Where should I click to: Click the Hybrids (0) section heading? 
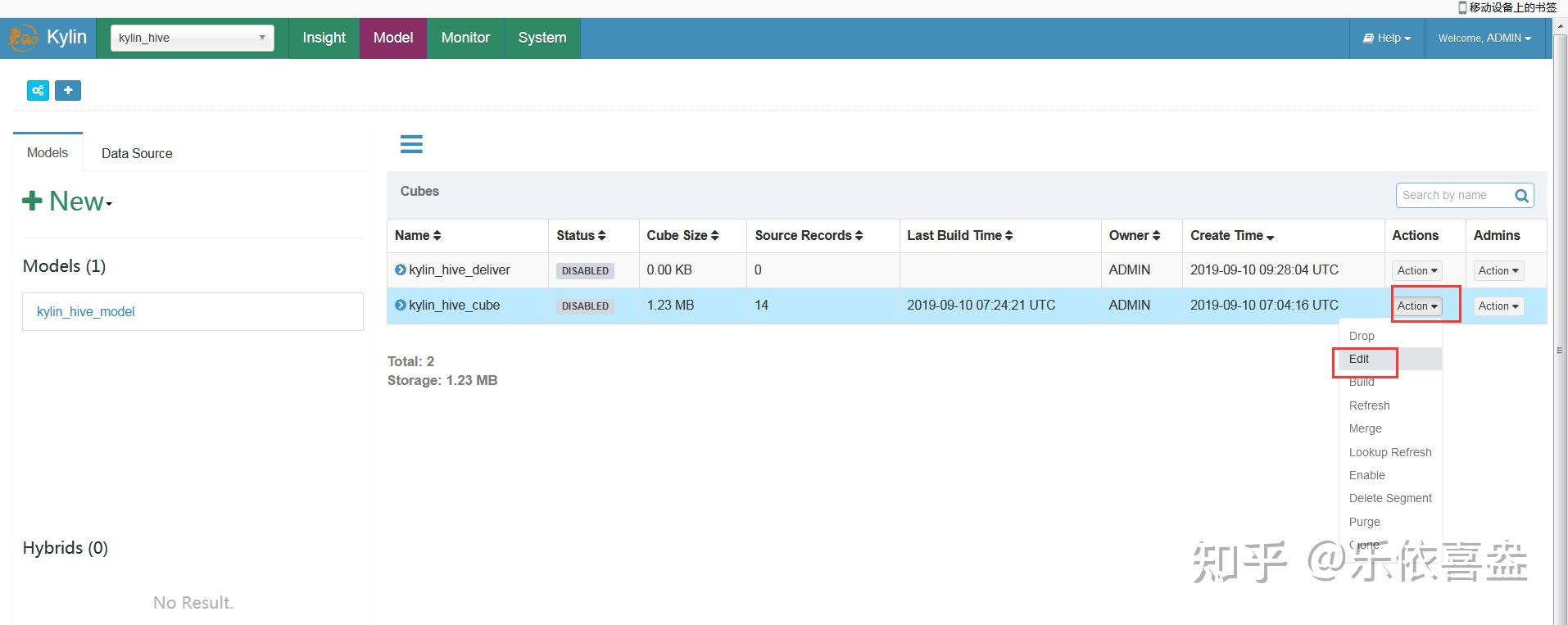click(66, 548)
